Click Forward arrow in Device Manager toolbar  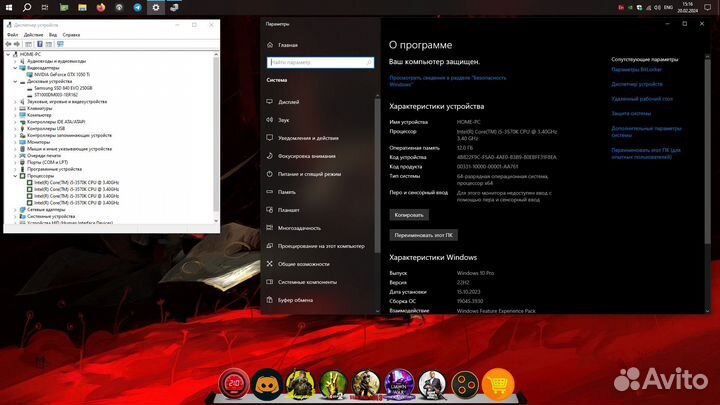tap(17, 44)
